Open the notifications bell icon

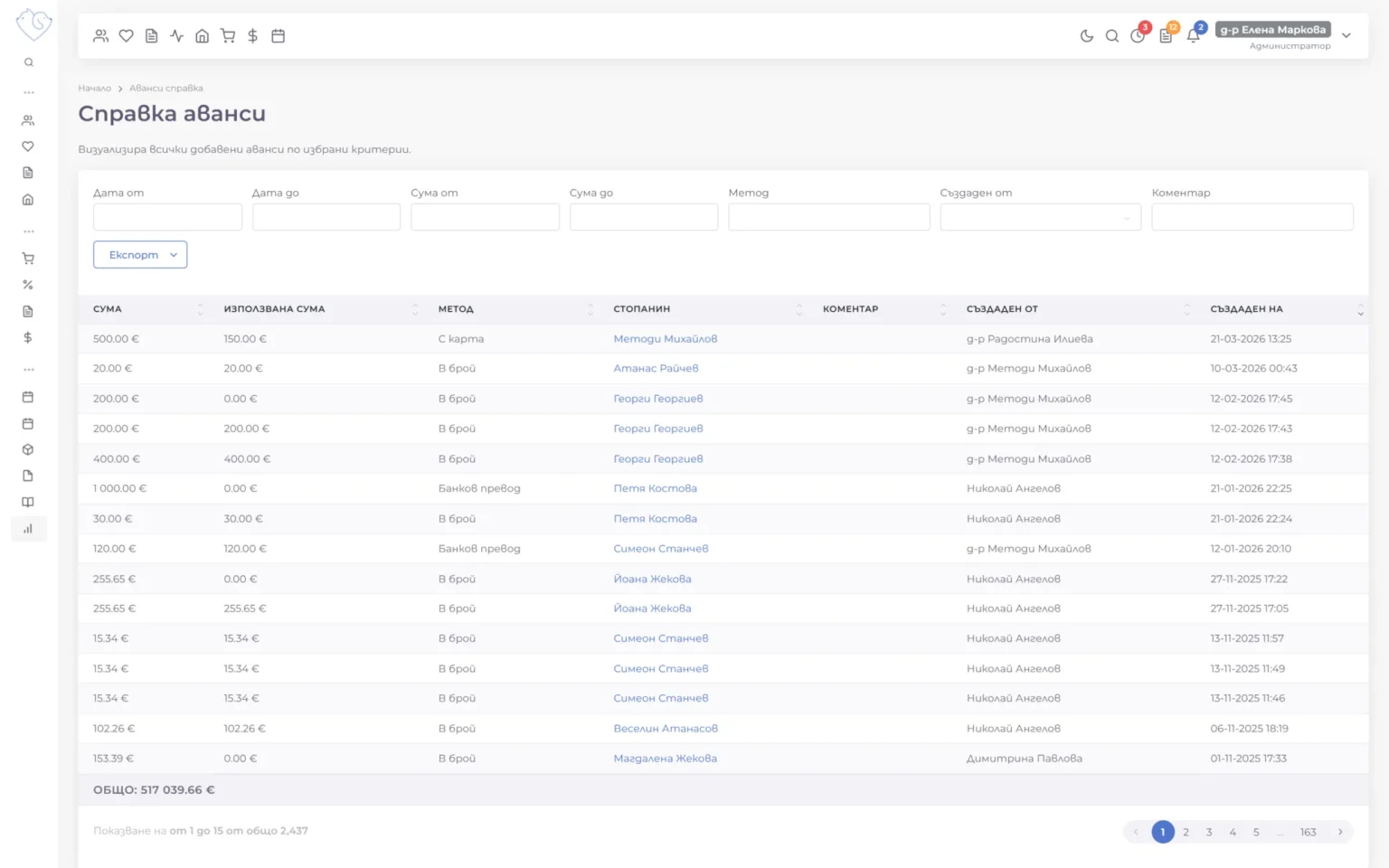point(1194,35)
